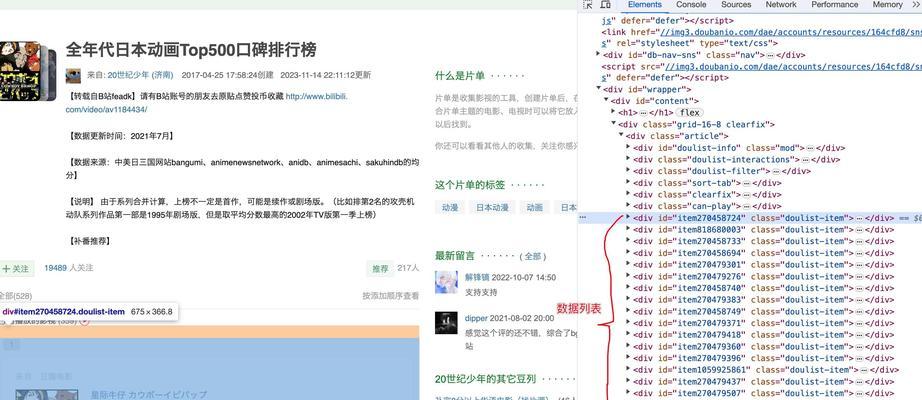
Task: Click the 关注 follow button
Action: point(16,269)
